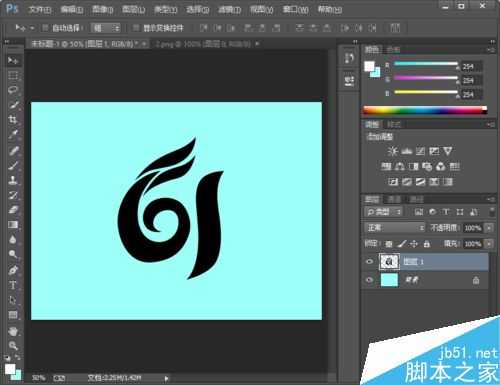Add a Vibrance adjustment (triangle icon)
The width and height of the screenshot is (500, 385).
[x=448, y=151]
